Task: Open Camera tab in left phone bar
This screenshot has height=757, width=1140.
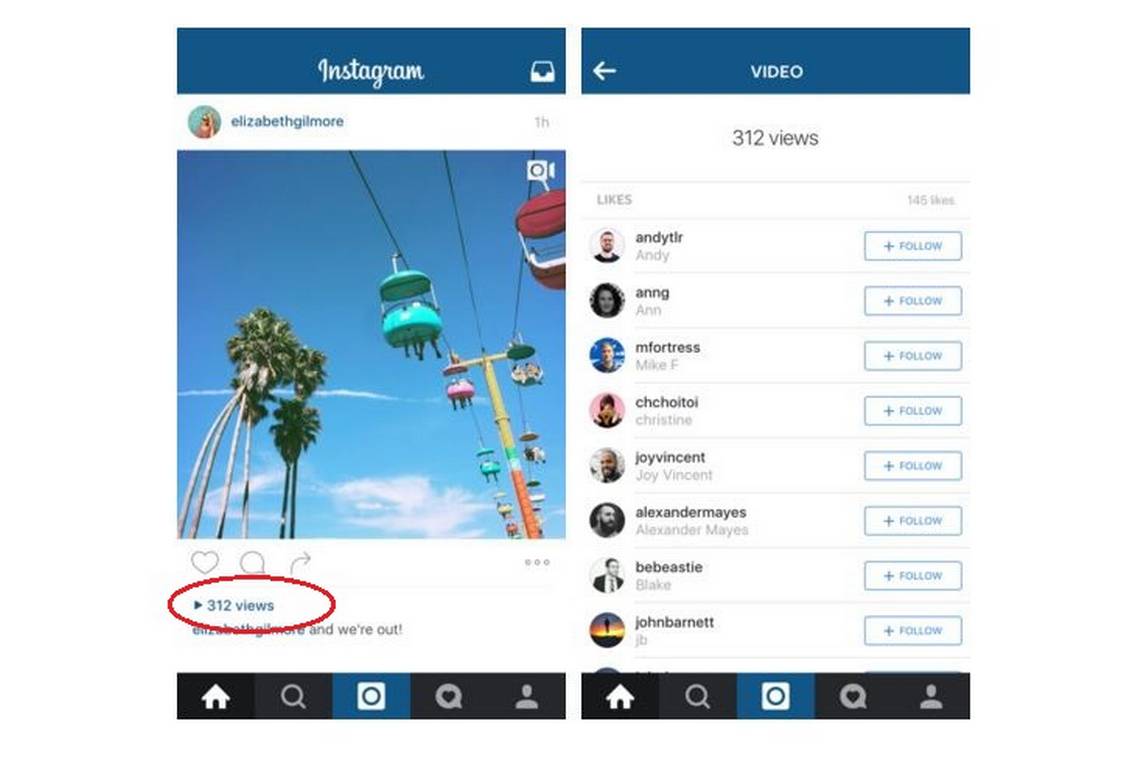Action: (372, 697)
